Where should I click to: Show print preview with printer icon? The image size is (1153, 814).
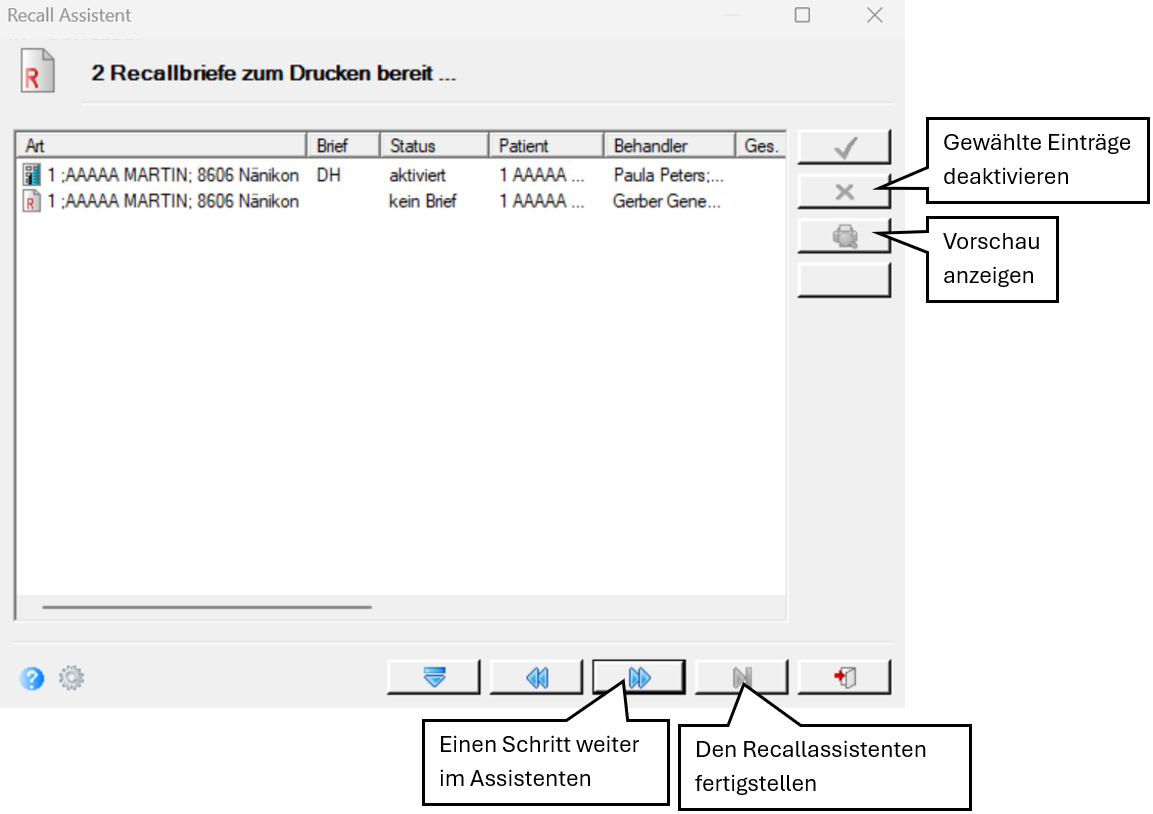[844, 237]
